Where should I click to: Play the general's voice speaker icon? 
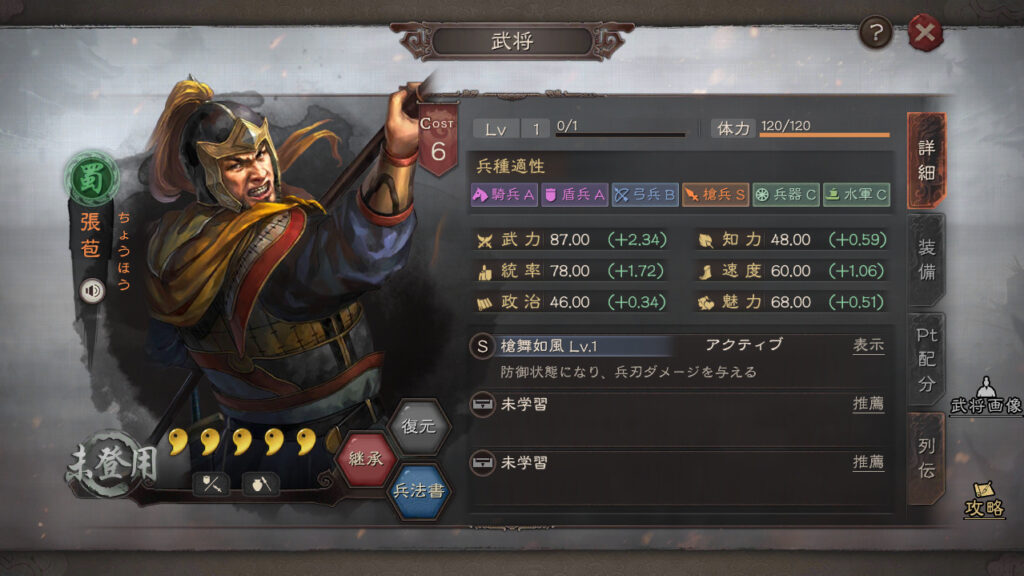[93, 291]
